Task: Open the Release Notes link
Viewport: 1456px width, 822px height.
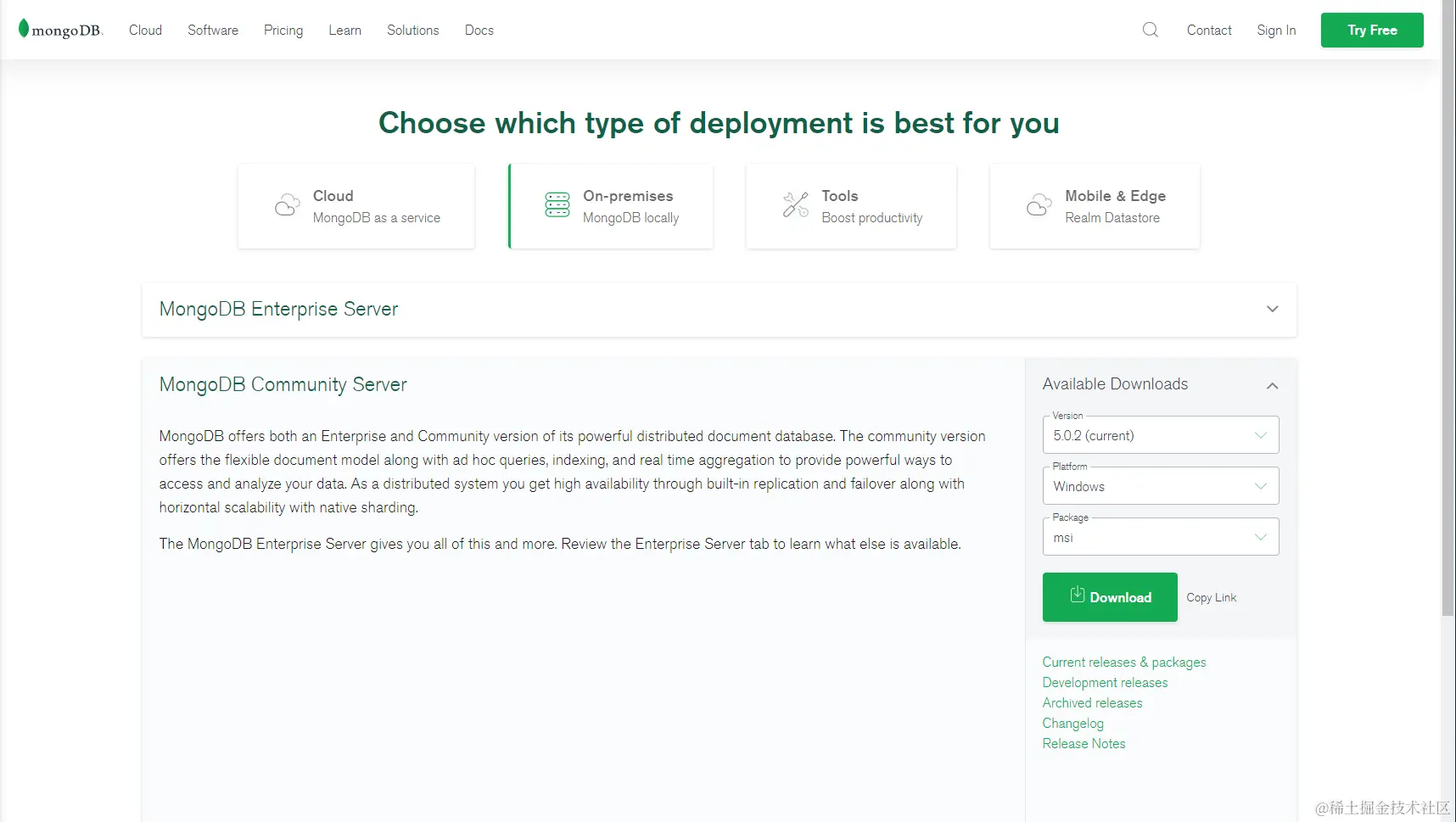Action: tap(1084, 744)
